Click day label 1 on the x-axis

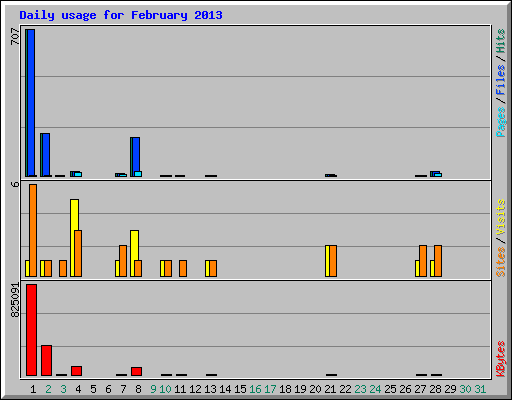pos(33,389)
